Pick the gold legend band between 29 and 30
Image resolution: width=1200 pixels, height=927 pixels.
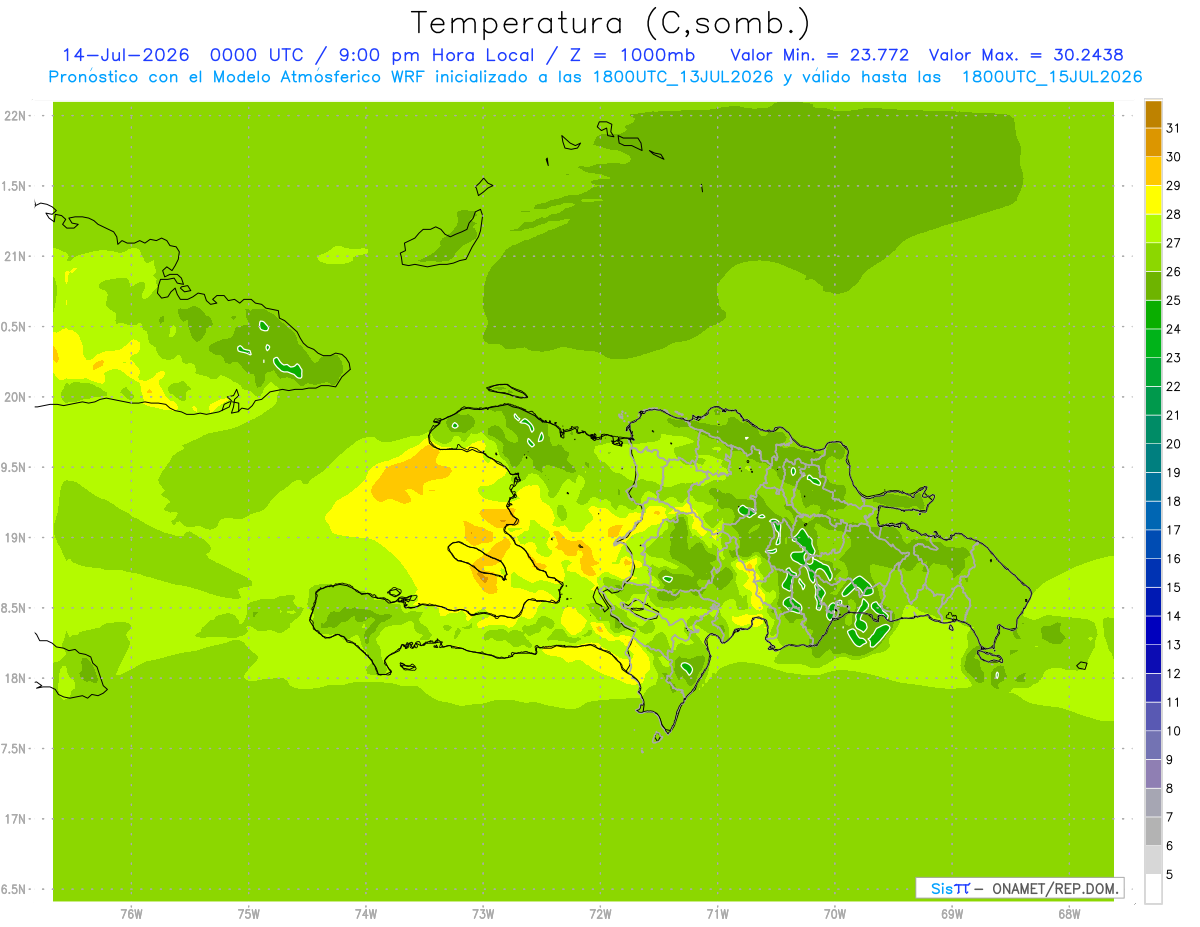1153,171
